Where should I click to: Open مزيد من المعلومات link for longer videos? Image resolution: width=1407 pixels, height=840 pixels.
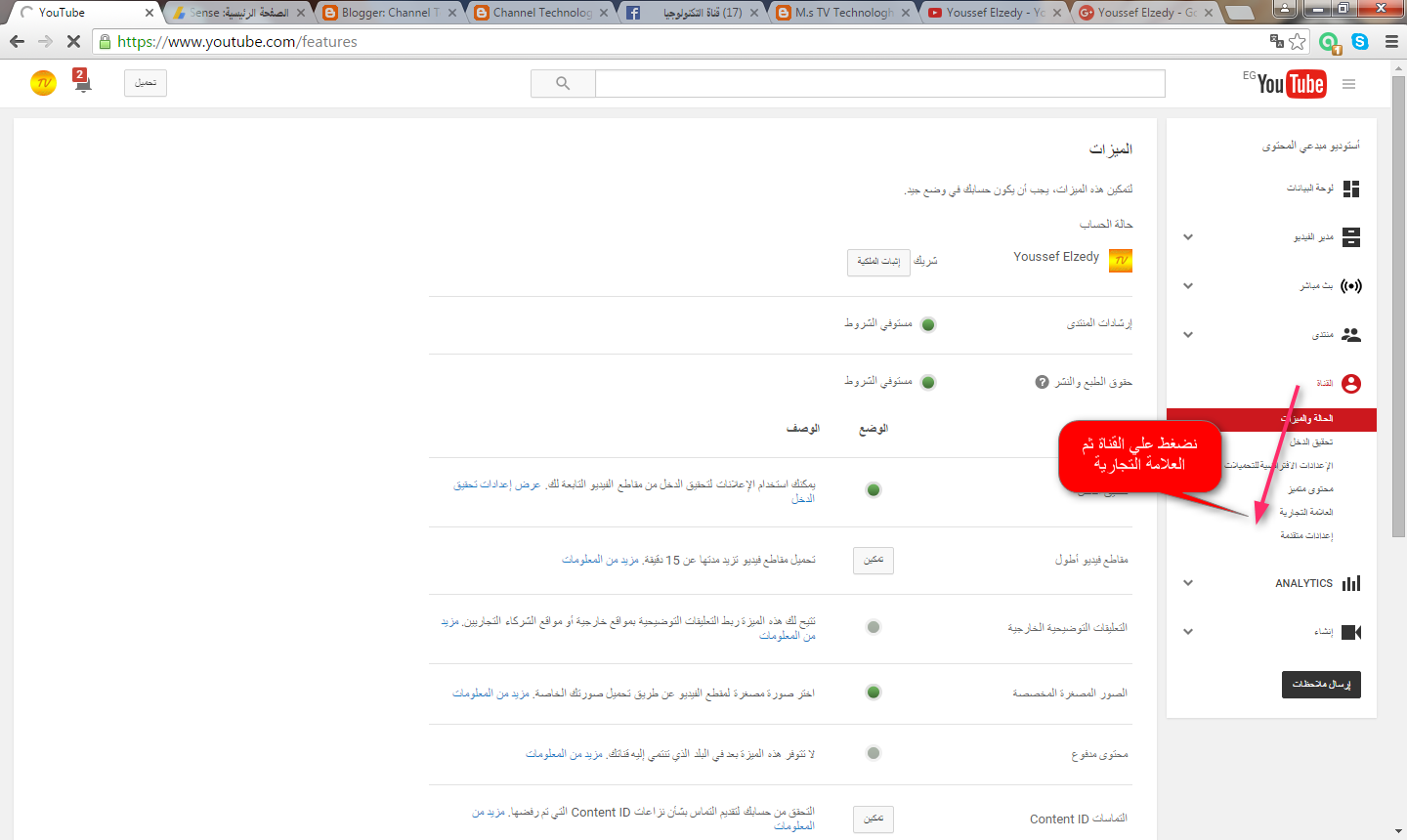point(600,560)
